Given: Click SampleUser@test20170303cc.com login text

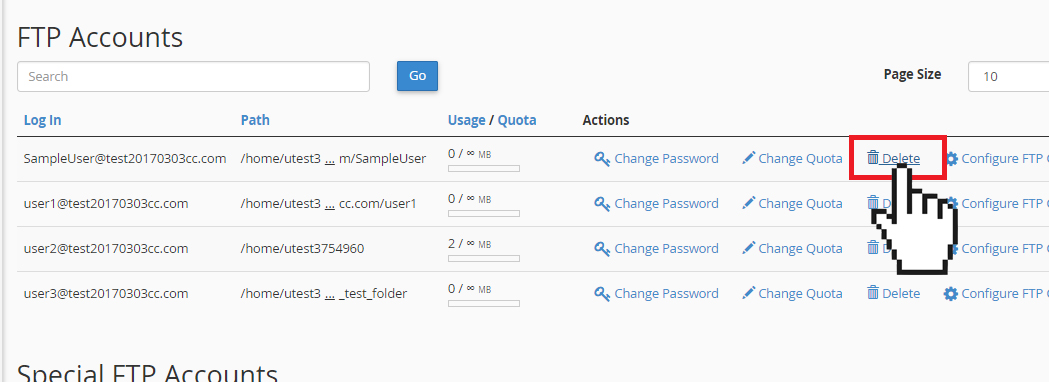Looking at the screenshot, I should (124, 159).
